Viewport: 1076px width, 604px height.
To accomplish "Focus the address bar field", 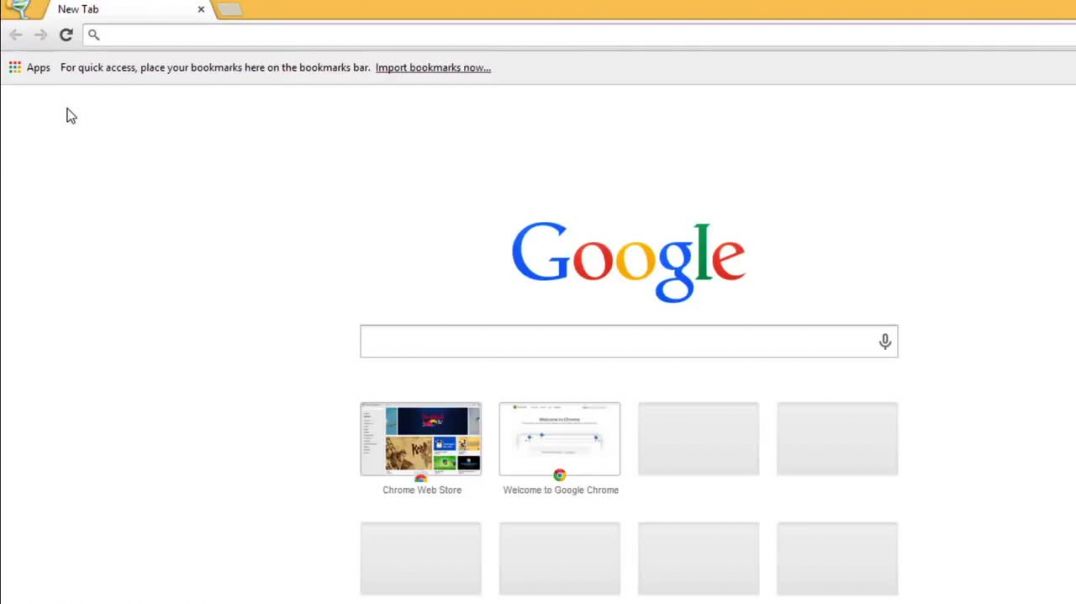I will (x=580, y=35).
